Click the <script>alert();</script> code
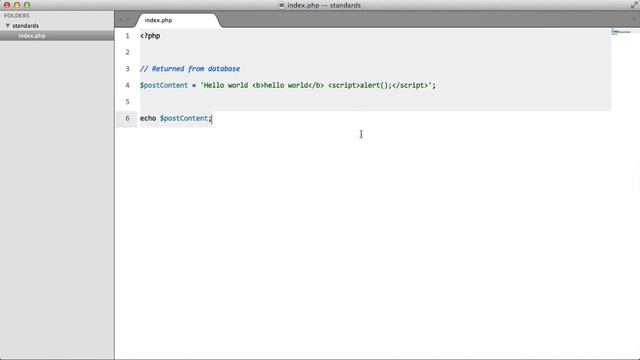Viewport: 640px width, 360px height. point(378,85)
